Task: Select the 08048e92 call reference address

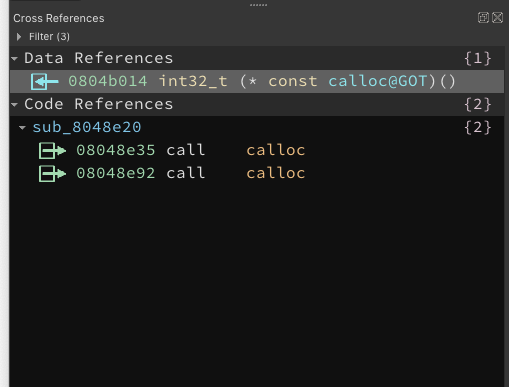Action: pos(115,173)
